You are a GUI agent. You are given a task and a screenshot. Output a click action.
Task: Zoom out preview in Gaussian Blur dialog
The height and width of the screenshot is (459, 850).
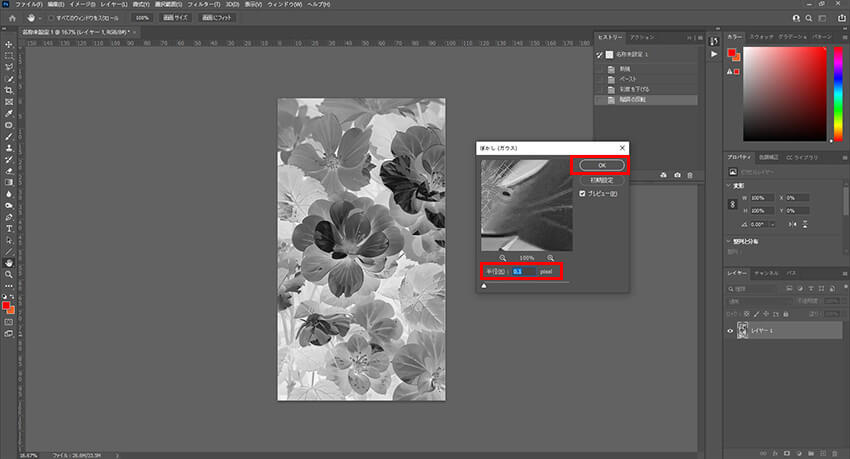pos(503,258)
